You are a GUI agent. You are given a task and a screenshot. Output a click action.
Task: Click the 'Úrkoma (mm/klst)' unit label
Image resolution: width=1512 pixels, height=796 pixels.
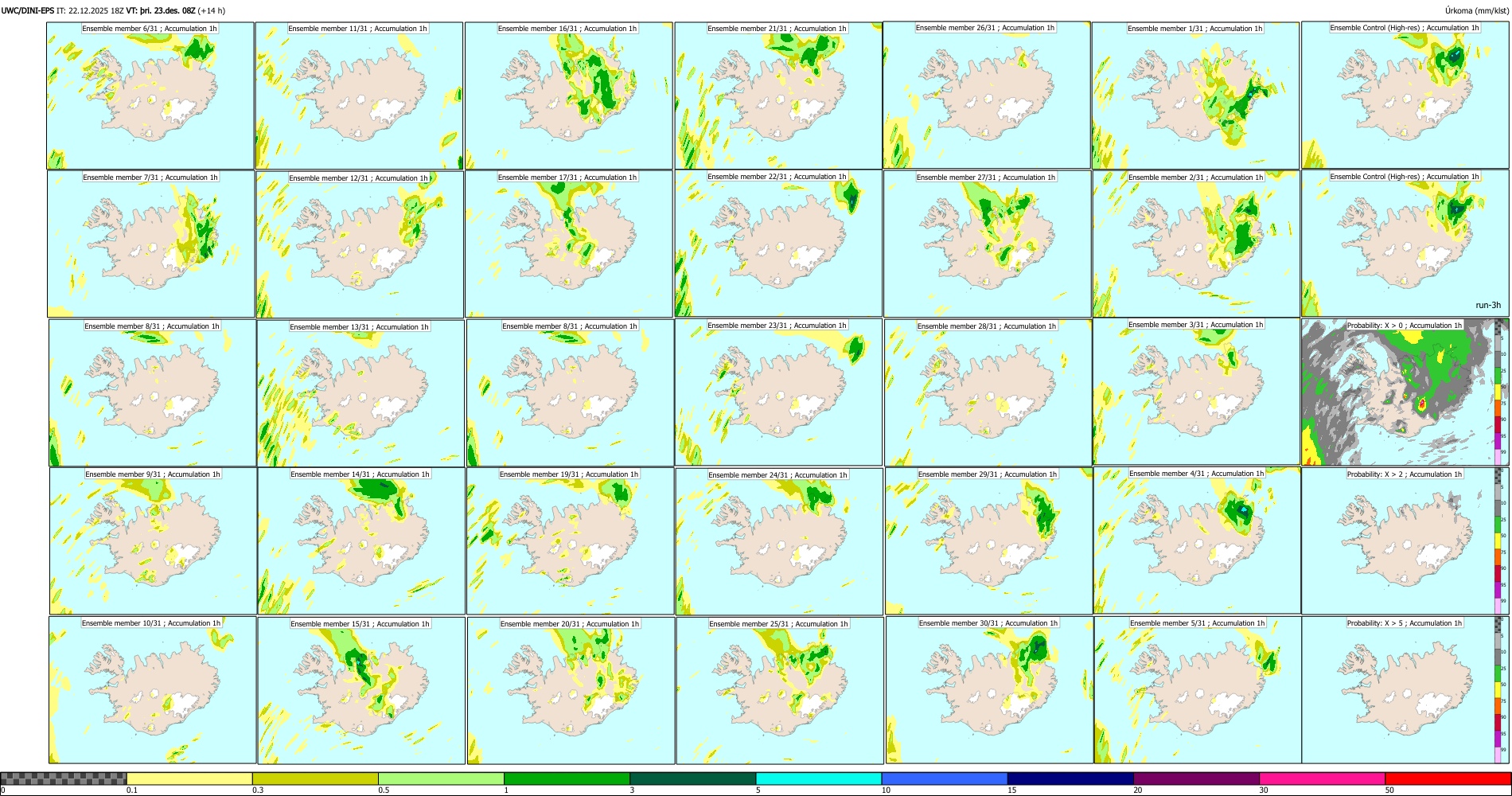(x=1477, y=11)
